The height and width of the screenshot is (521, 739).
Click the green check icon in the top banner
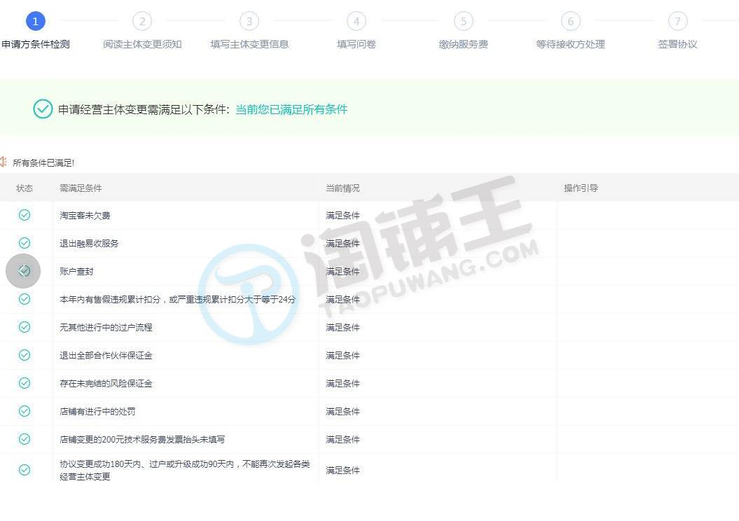[x=42, y=109]
